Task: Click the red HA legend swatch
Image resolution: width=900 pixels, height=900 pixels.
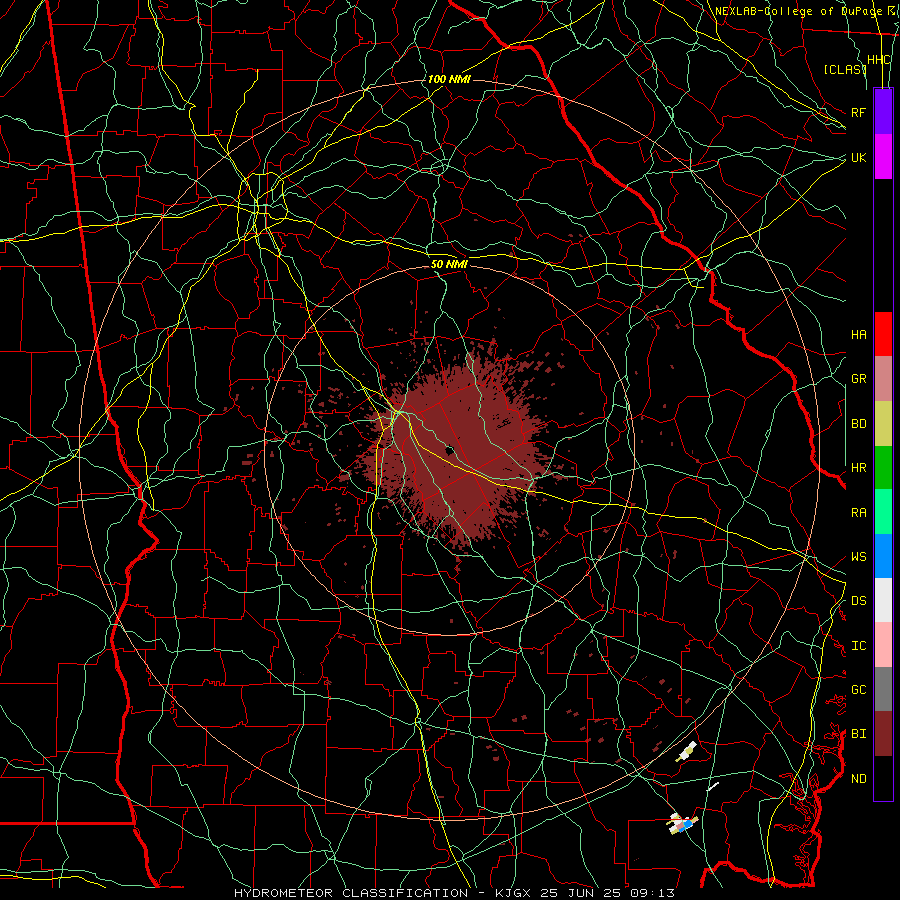Action: point(883,334)
